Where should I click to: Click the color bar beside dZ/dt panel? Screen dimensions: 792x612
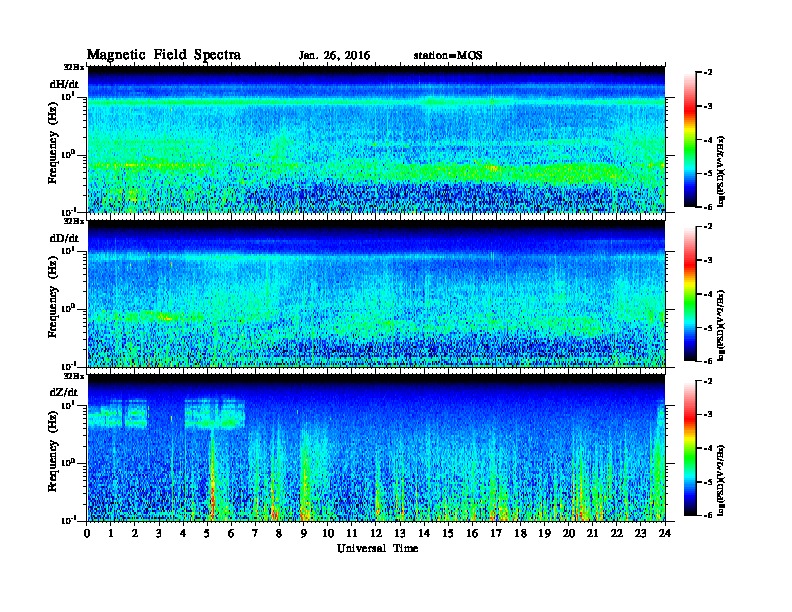pyautogui.click(x=690, y=448)
